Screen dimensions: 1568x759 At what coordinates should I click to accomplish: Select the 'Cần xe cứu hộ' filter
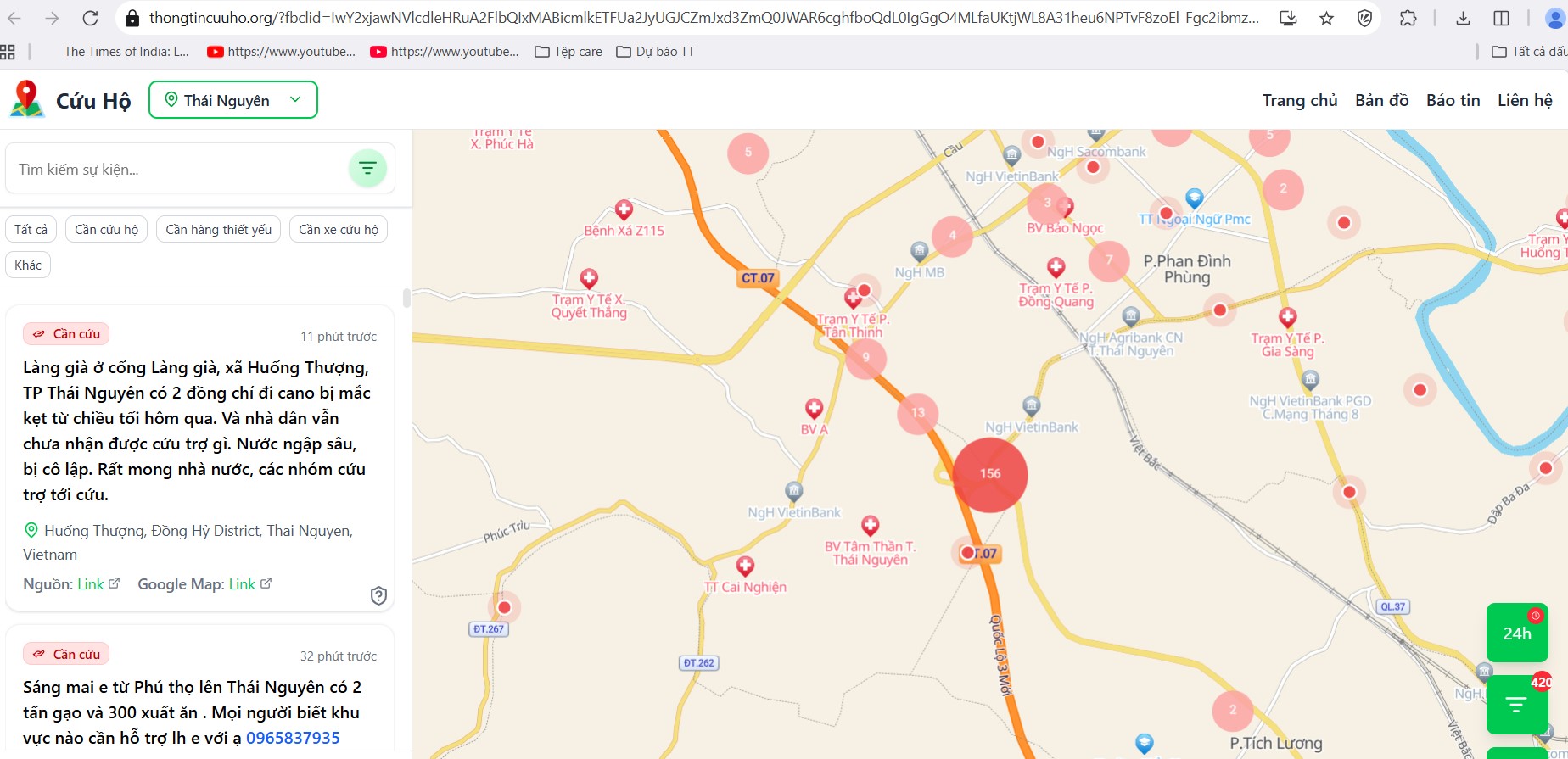(339, 229)
